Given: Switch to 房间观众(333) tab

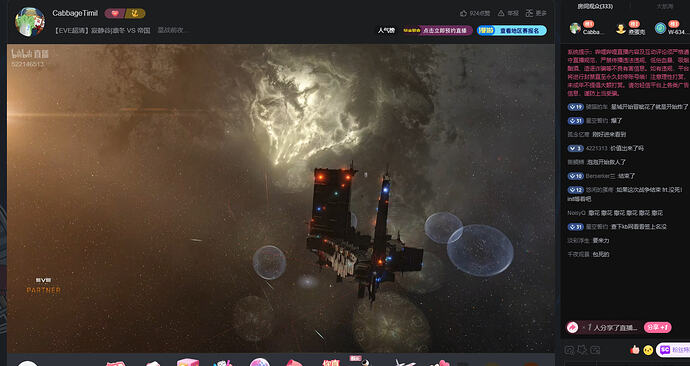Looking at the screenshot, I should (x=595, y=6).
